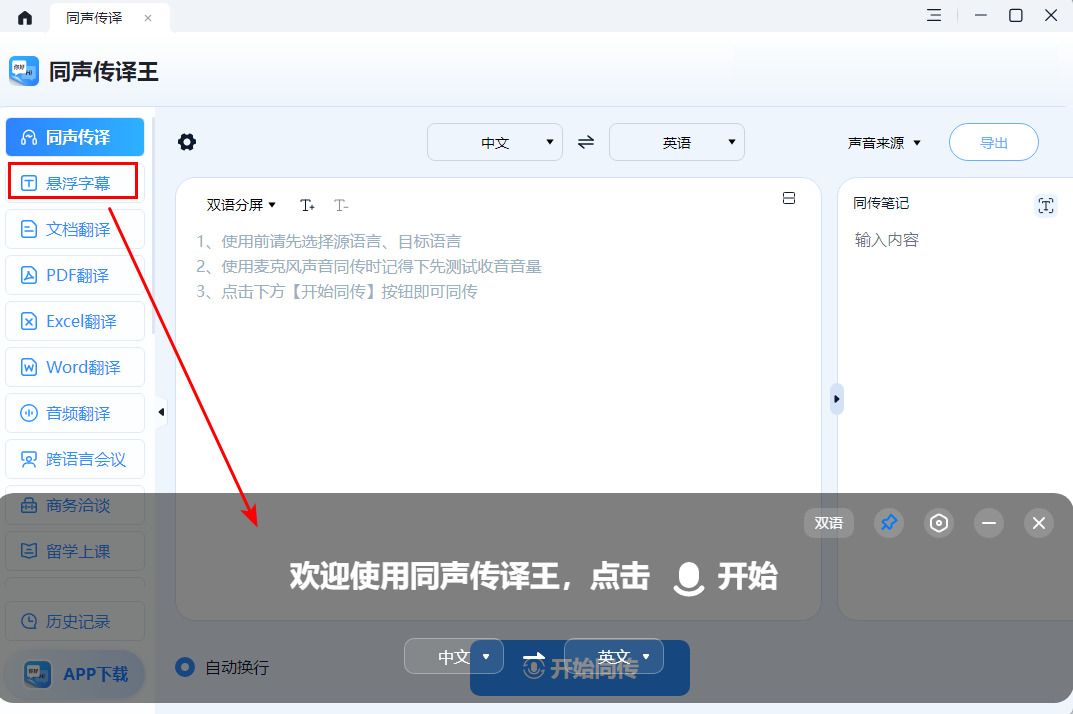Click the text recognition icon in 同传笔记
This screenshot has width=1073, height=714.
(1046, 205)
